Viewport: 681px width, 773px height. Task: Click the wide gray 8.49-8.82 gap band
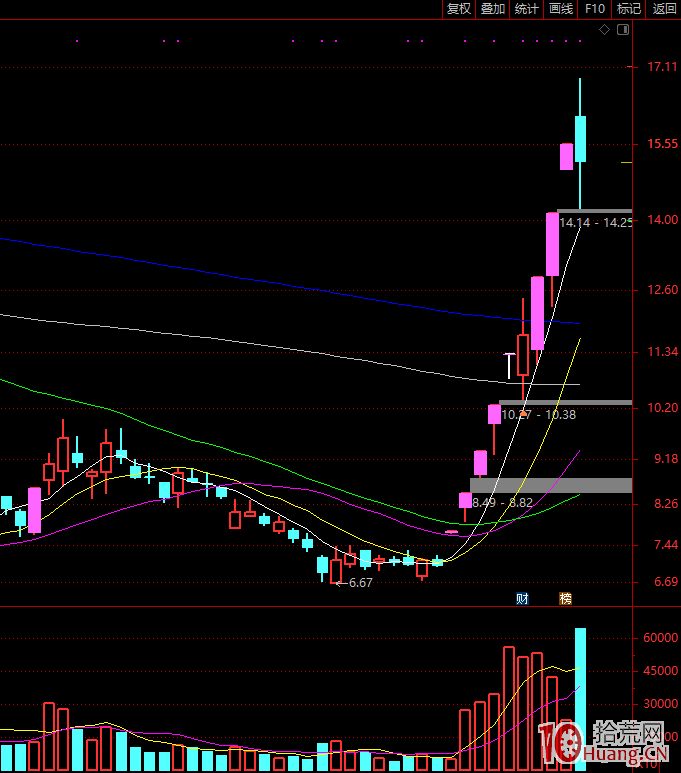(551, 485)
